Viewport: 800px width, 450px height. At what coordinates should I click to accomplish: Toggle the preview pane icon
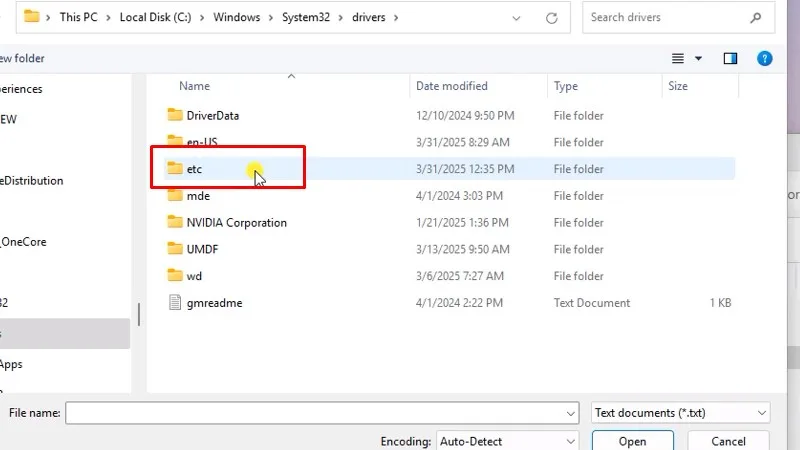pyautogui.click(x=730, y=58)
